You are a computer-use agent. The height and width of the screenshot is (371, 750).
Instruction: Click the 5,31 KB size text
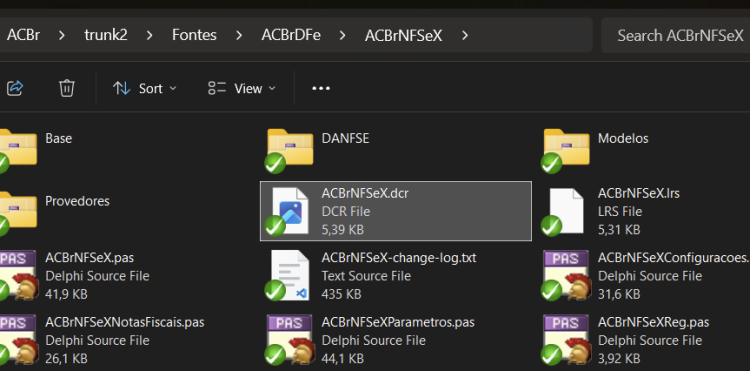point(619,229)
